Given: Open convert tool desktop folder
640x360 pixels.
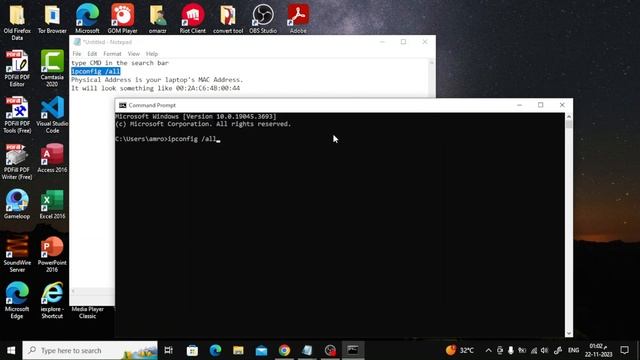Looking at the screenshot, I should [x=228, y=19].
